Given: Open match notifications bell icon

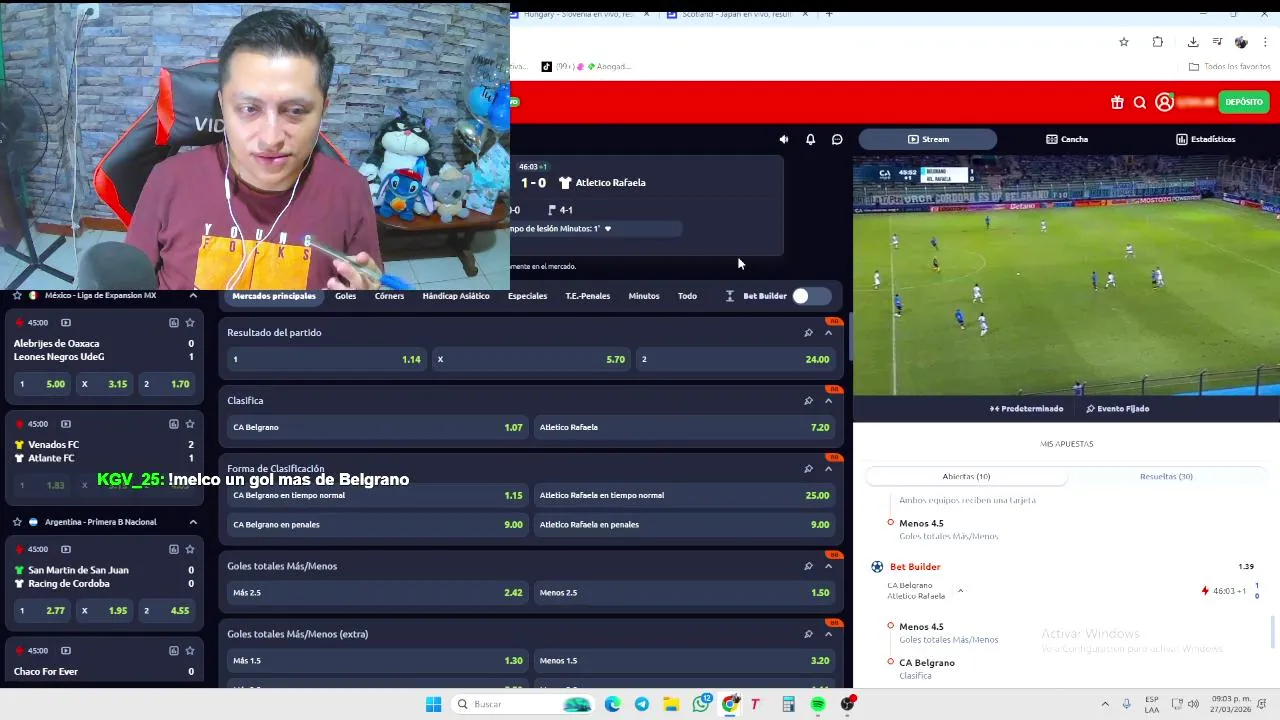Looking at the screenshot, I should pyautogui.click(x=810, y=139).
